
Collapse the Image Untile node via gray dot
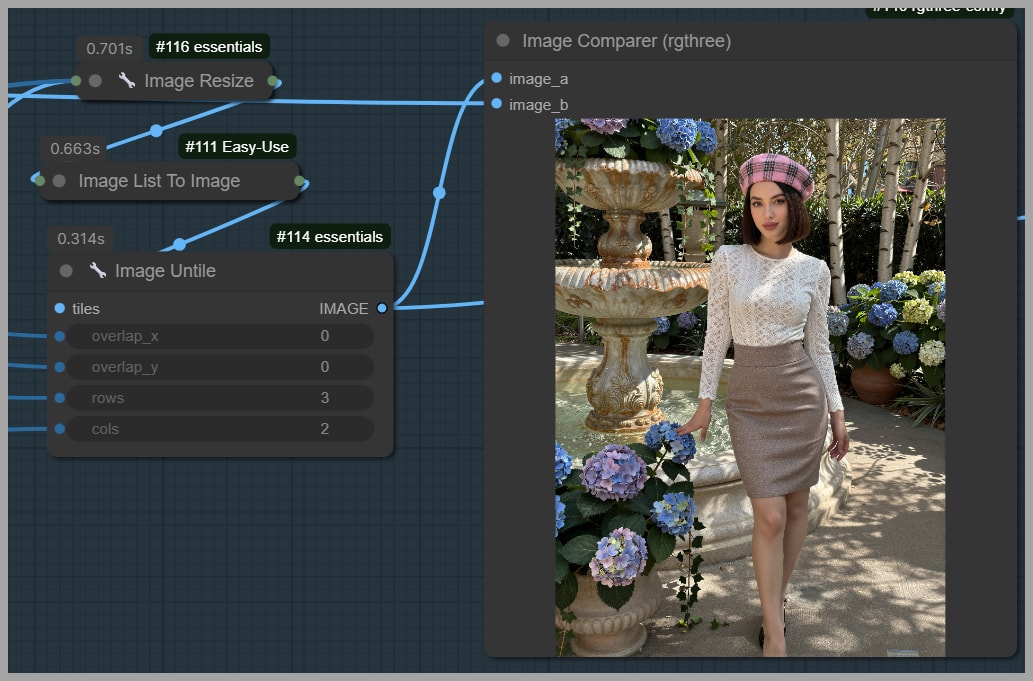click(66, 271)
